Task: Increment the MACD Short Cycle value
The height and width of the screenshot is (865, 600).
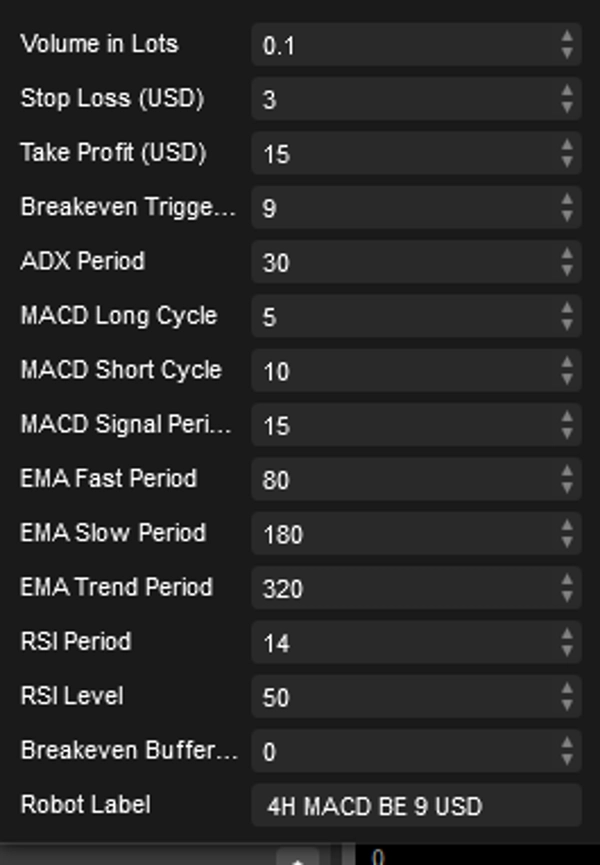Action: tap(565, 362)
